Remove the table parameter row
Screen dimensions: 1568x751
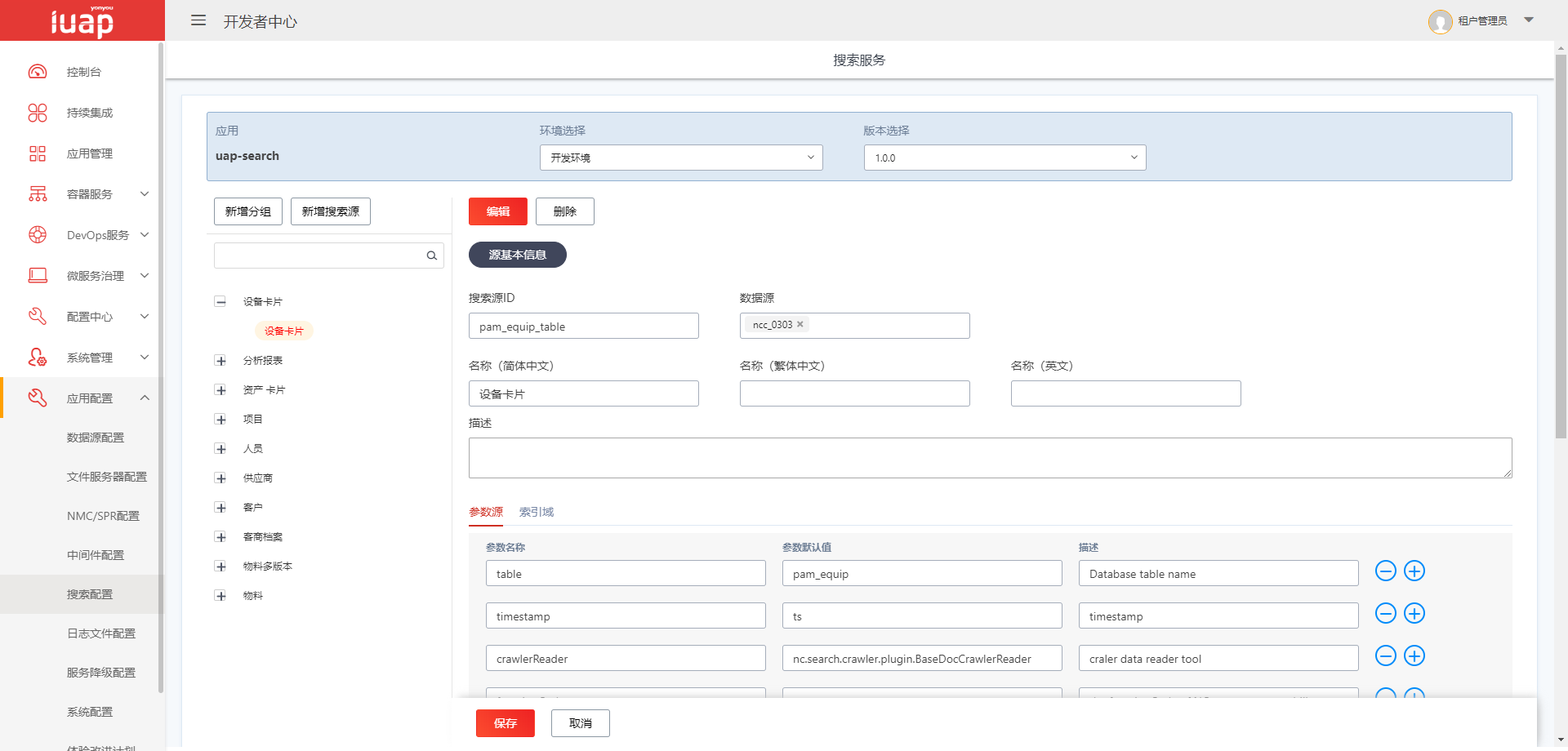(1386, 571)
